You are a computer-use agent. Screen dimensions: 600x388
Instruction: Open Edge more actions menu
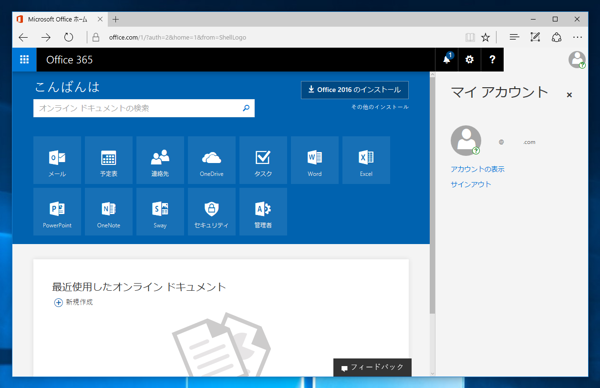pyautogui.click(x=577, y=37)
